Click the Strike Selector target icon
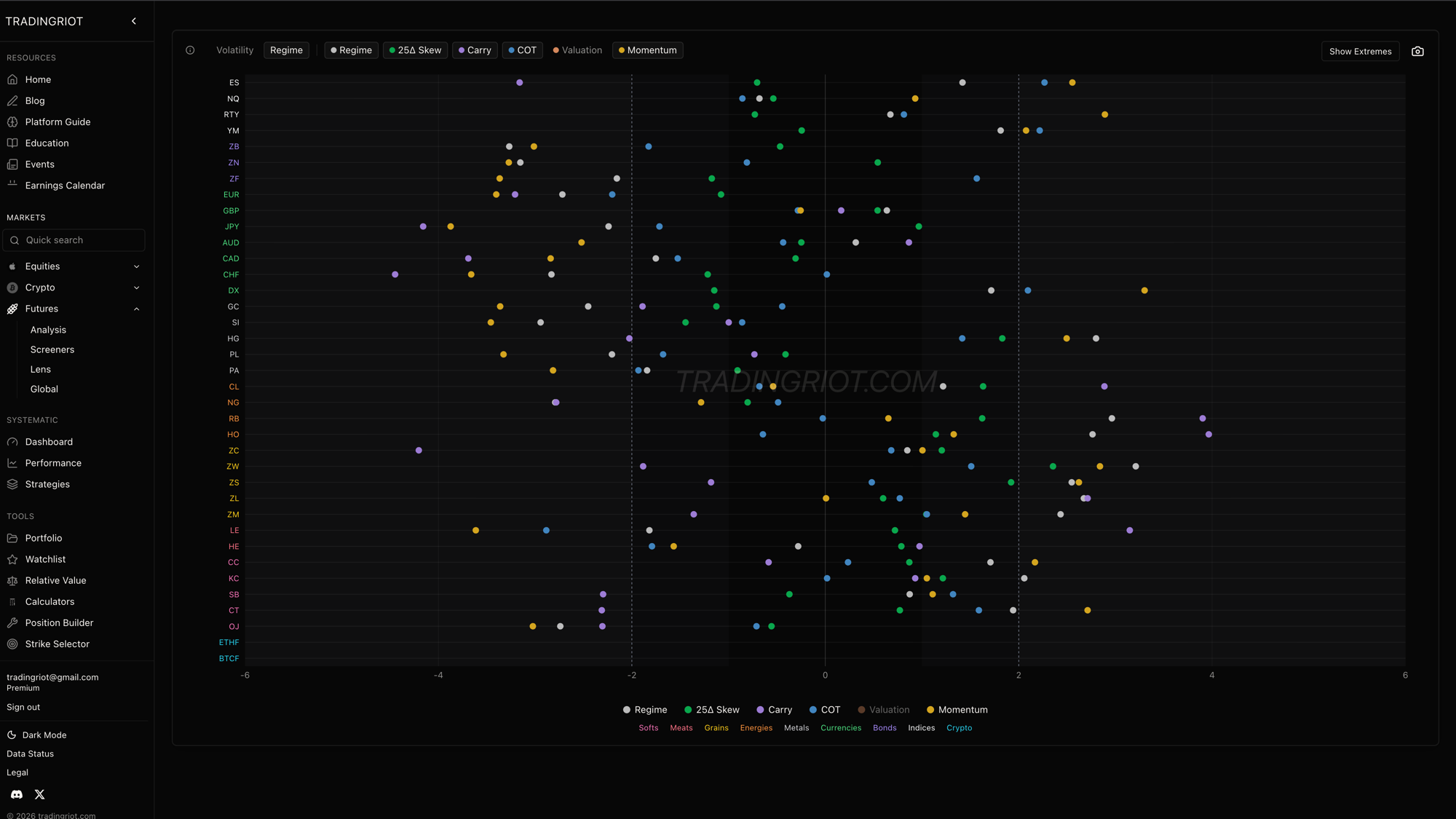The image size is (1456, 819). tap(12, 644)
